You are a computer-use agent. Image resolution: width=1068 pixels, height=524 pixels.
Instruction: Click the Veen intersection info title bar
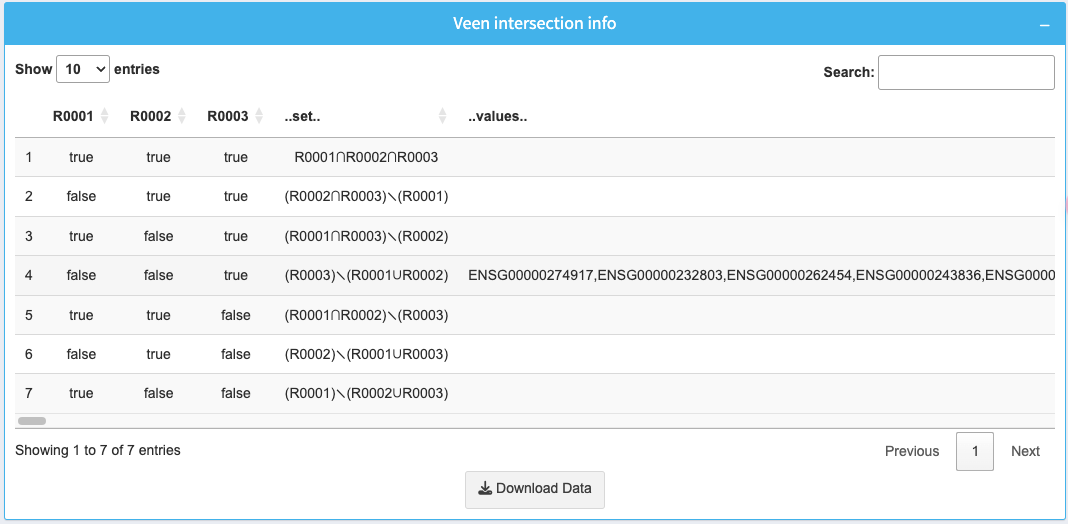click(534, 23)
